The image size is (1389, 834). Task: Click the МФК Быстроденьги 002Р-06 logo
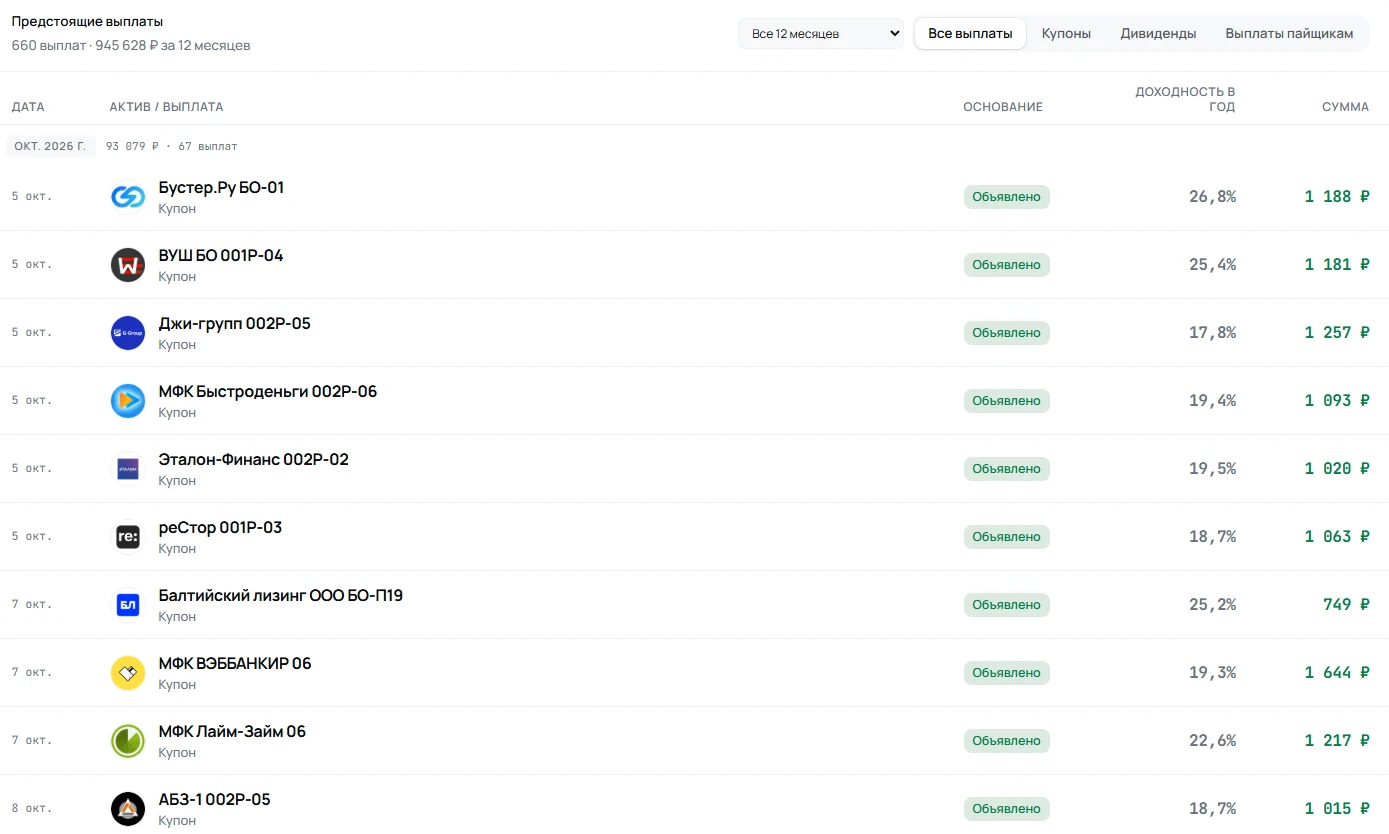(x=128, y=401)
